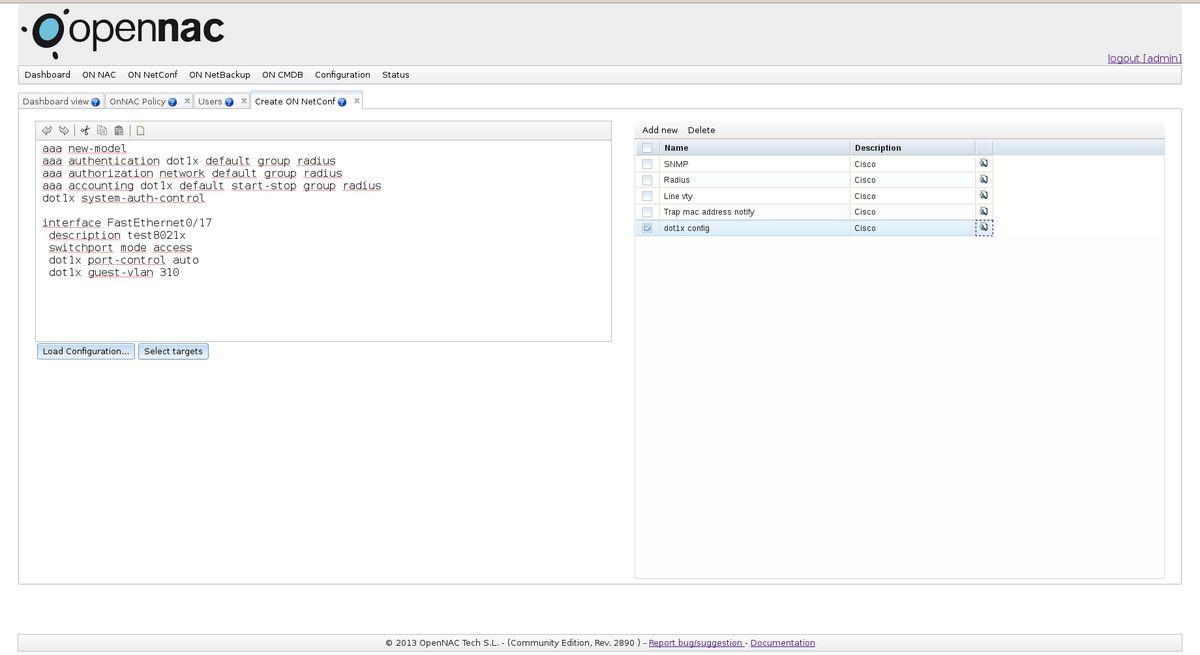Open the ON NetConf menu
The height and width of the screenshot is (655, 1200).
pos(152,75)
